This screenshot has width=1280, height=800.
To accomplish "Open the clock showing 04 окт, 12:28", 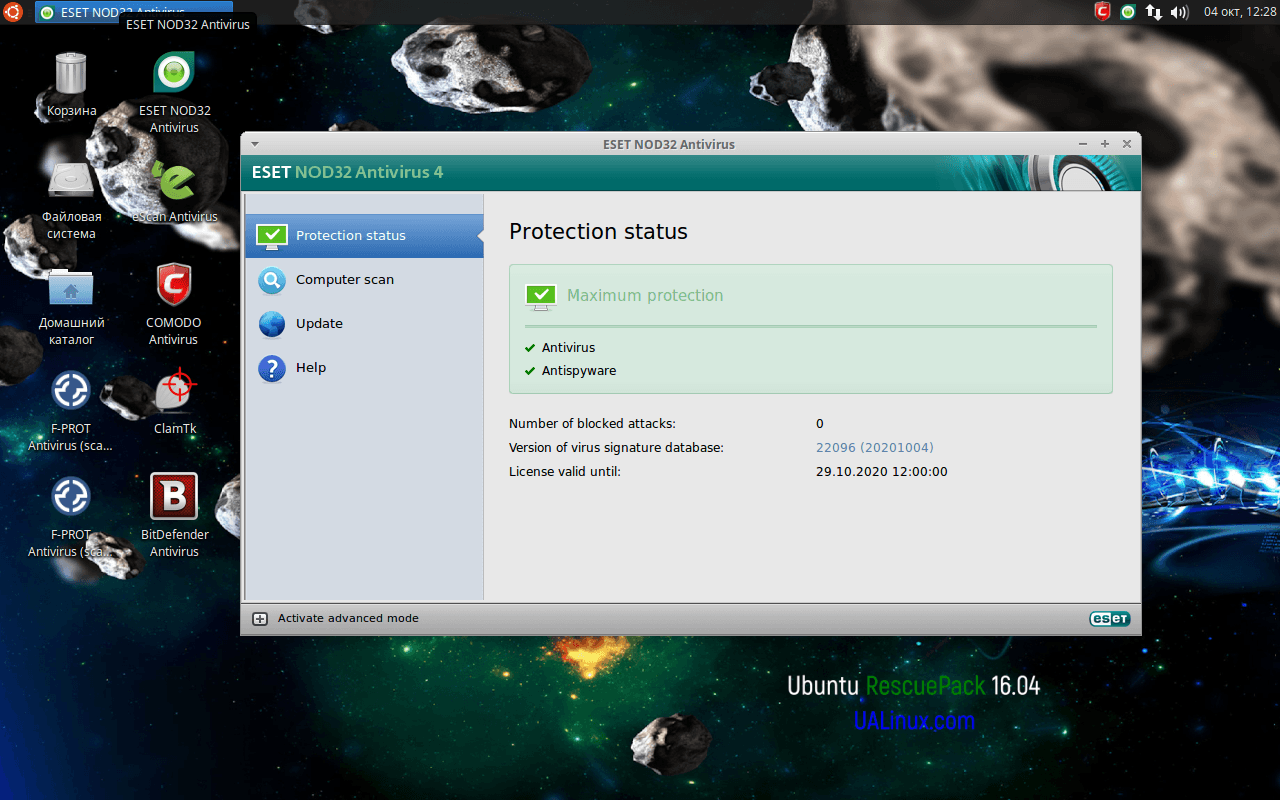I will [x=1239, y=12].
